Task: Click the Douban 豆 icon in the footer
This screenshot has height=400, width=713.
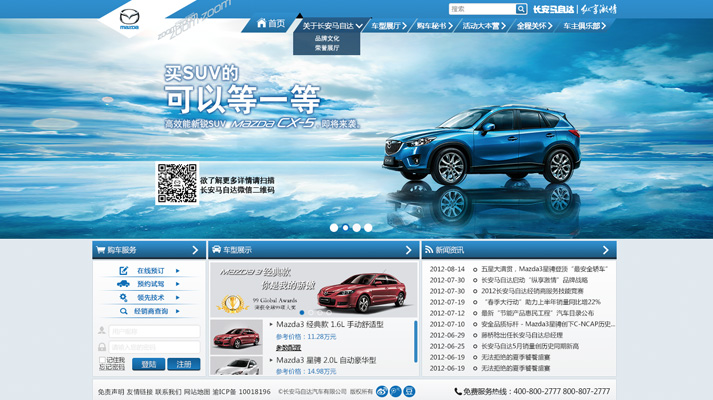Action: [x=409, y=391]
